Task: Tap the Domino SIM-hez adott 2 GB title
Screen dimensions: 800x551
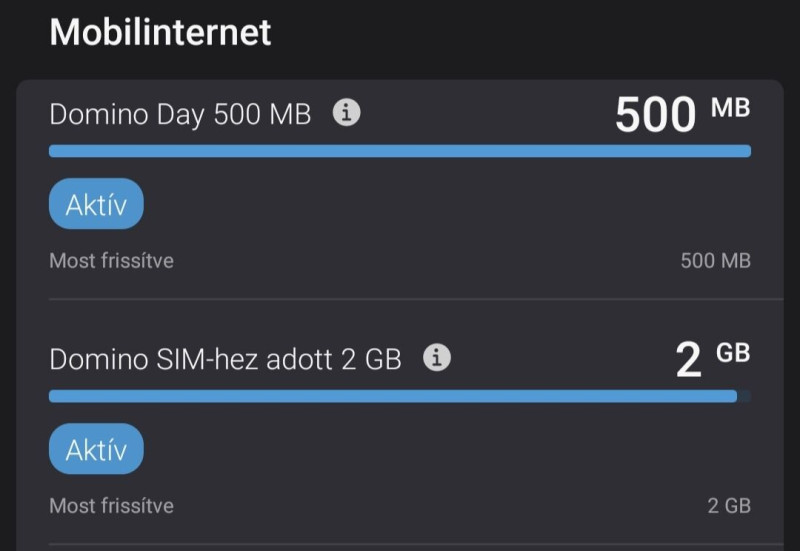Action: [x=226, y=359]
